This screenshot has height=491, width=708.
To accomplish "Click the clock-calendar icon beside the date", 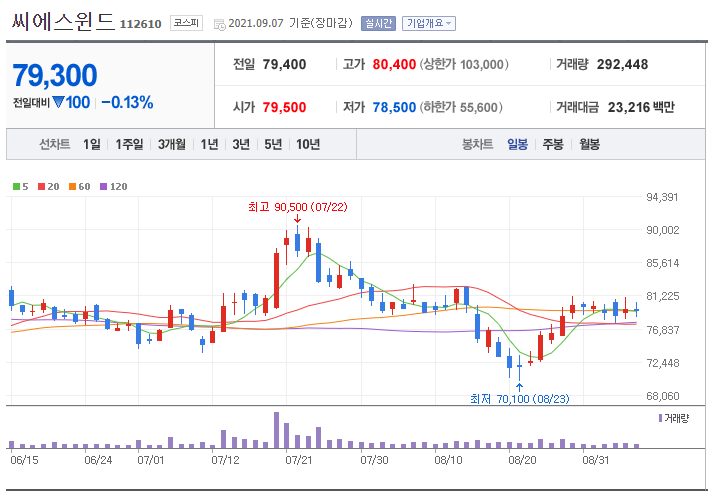I will coord(219,24).
